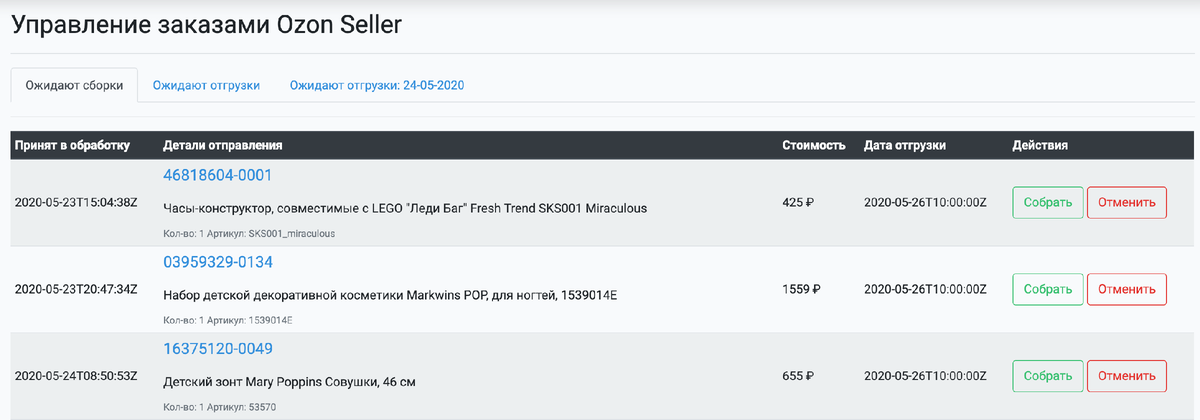Open order link 16375120-0049
This screenshot has width=1200, height=420.
pyautogui.click(x=217, y=349)
